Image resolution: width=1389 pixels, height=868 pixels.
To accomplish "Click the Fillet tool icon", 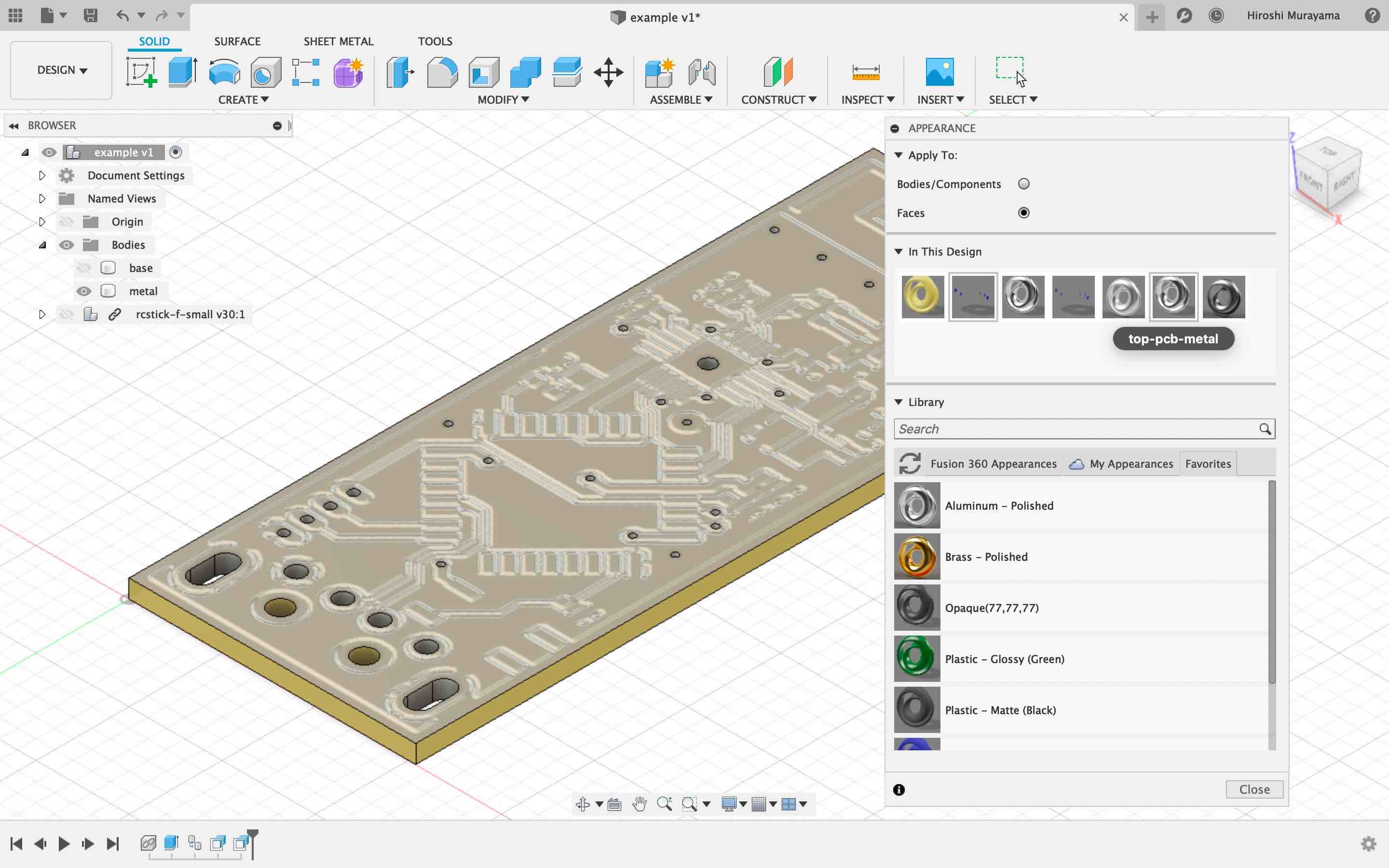I will point(442,72).
